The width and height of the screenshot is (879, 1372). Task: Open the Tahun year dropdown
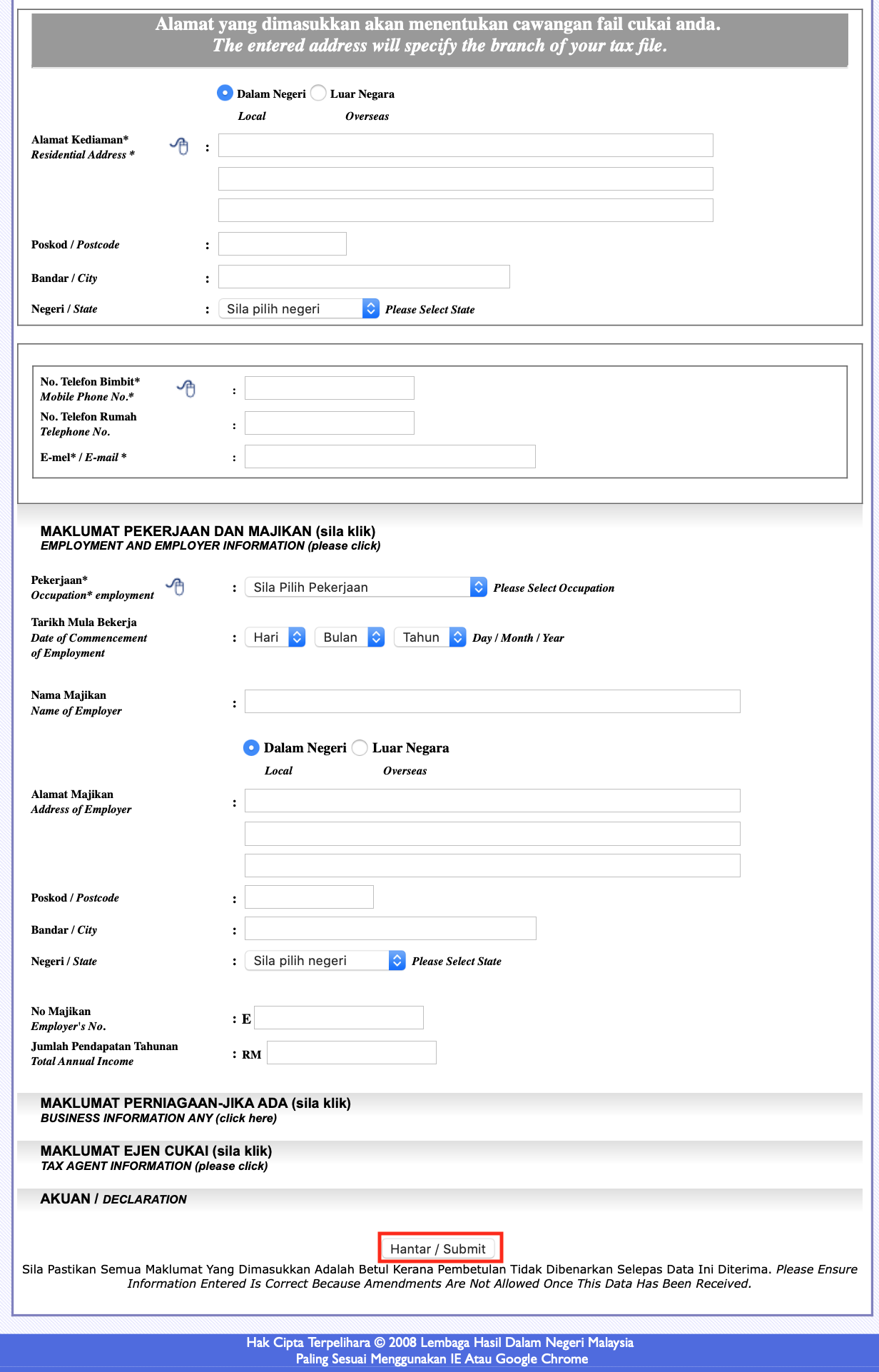pyautogui.click(x=430, y=637)
